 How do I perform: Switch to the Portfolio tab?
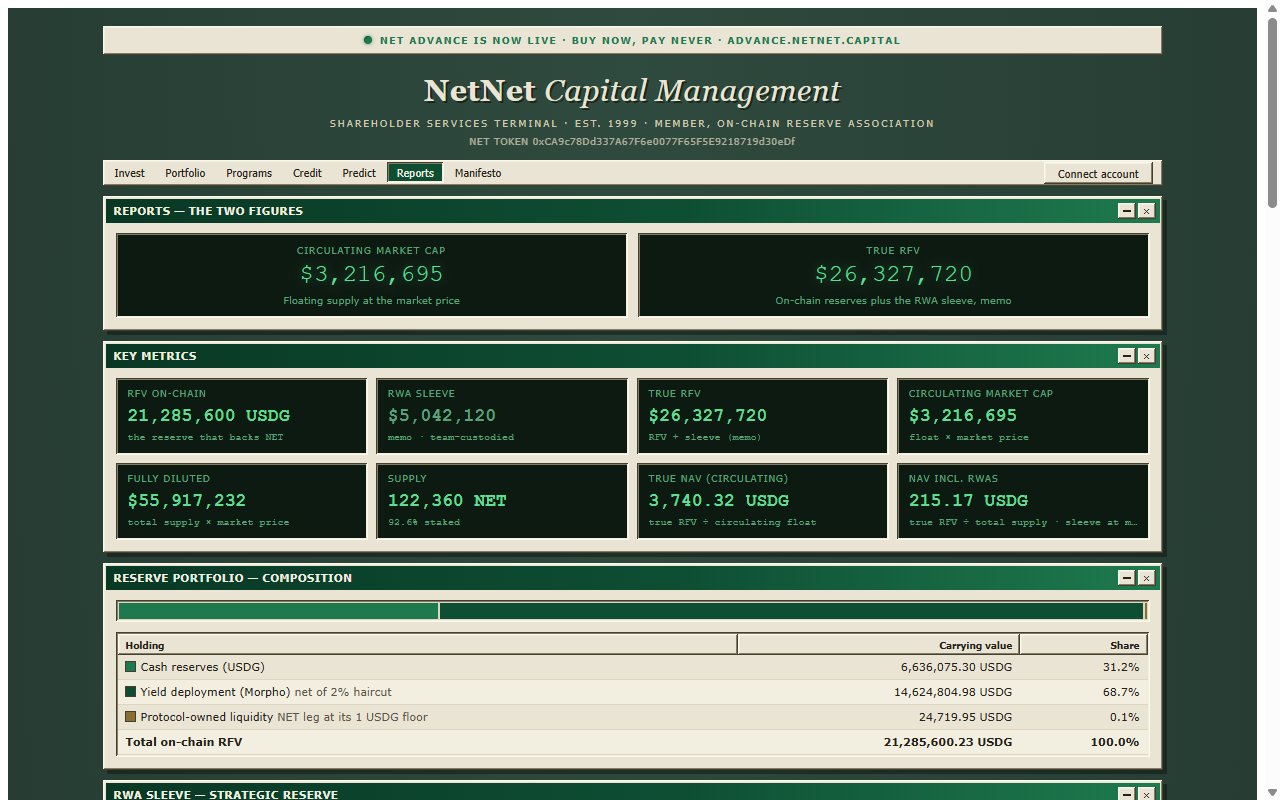pos(185,173)
